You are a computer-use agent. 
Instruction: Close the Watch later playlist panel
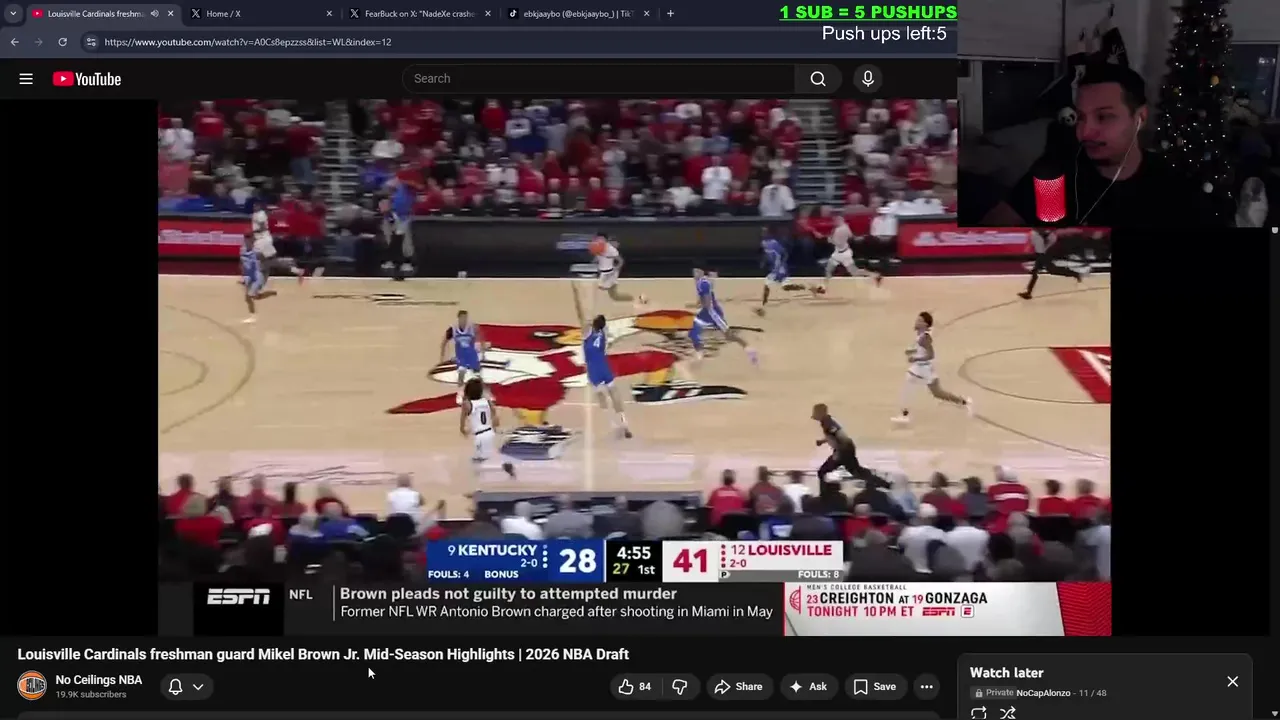click(x=1232, y=682)
